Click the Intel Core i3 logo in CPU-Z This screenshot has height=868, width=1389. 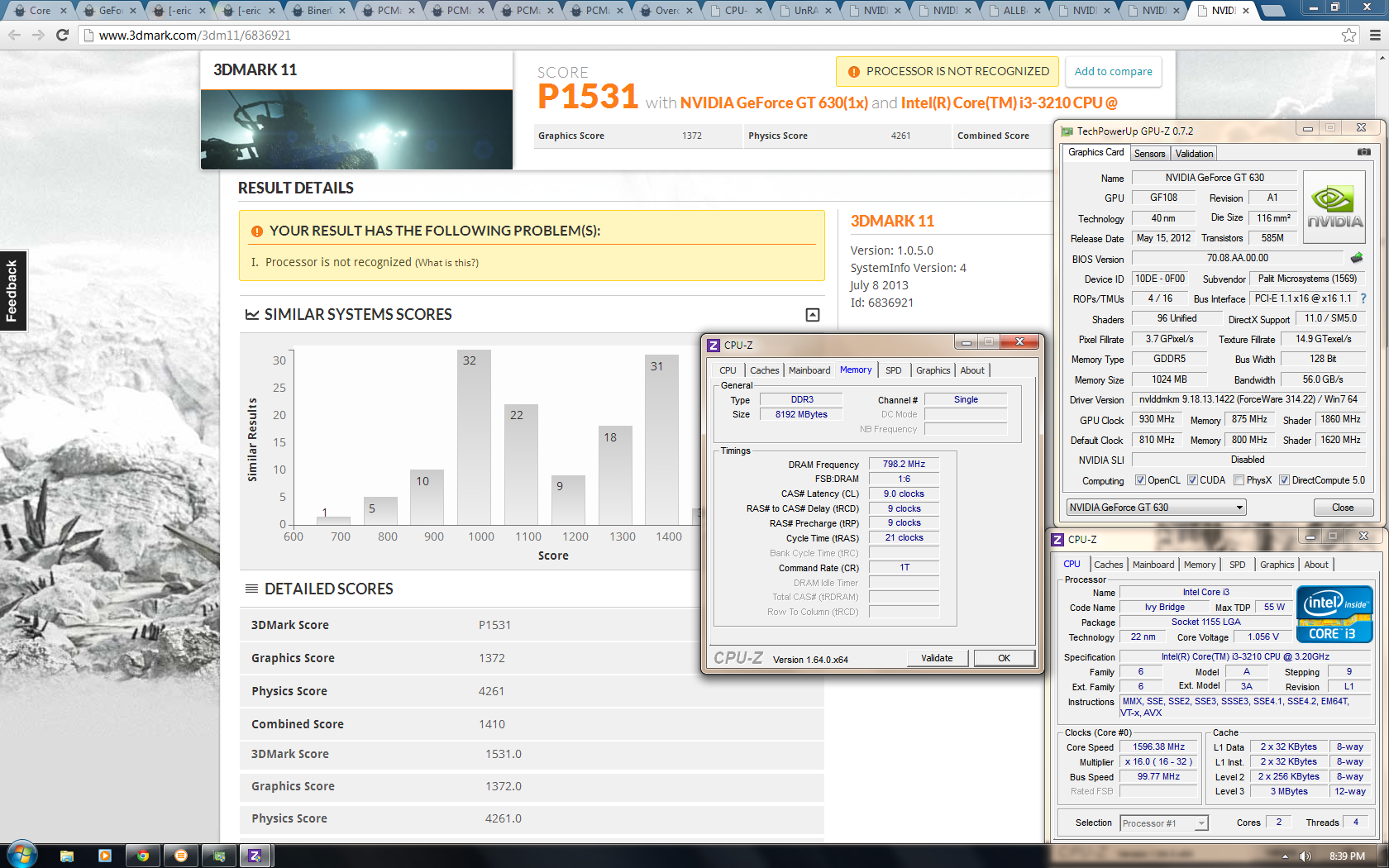[1334, 614]
